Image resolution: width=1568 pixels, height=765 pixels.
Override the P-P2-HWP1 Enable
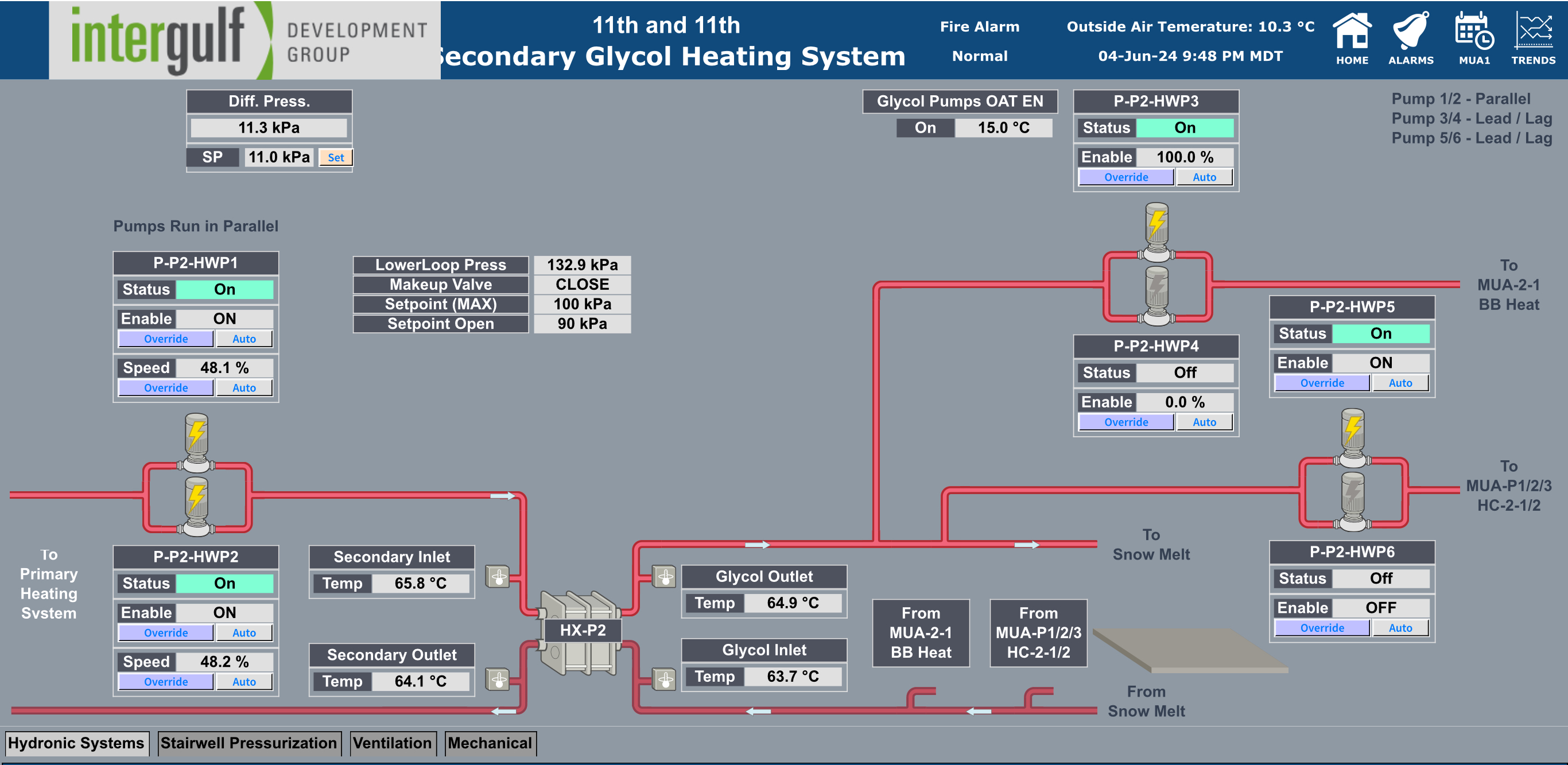(165, 339)
